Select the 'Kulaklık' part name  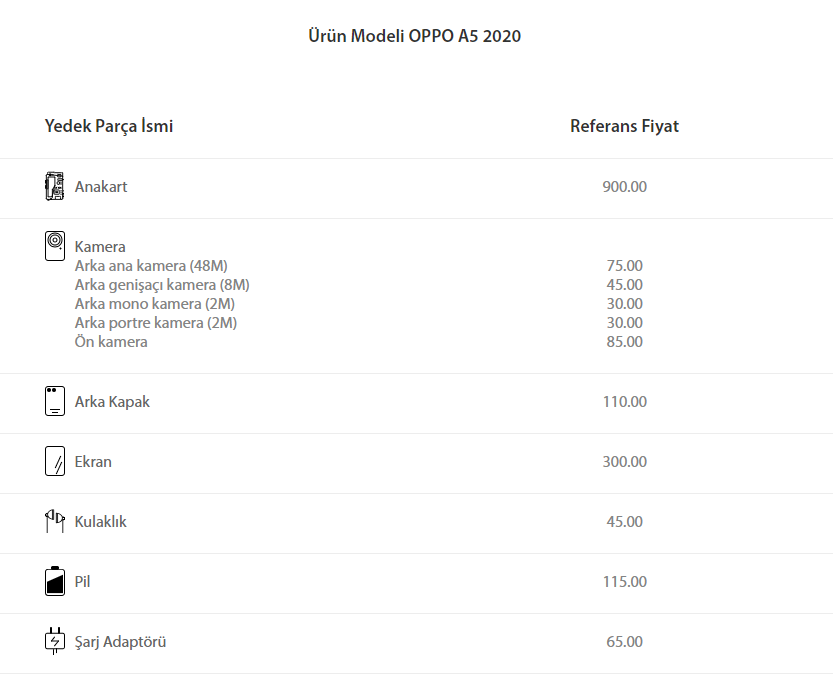click(x=100, y=522)
